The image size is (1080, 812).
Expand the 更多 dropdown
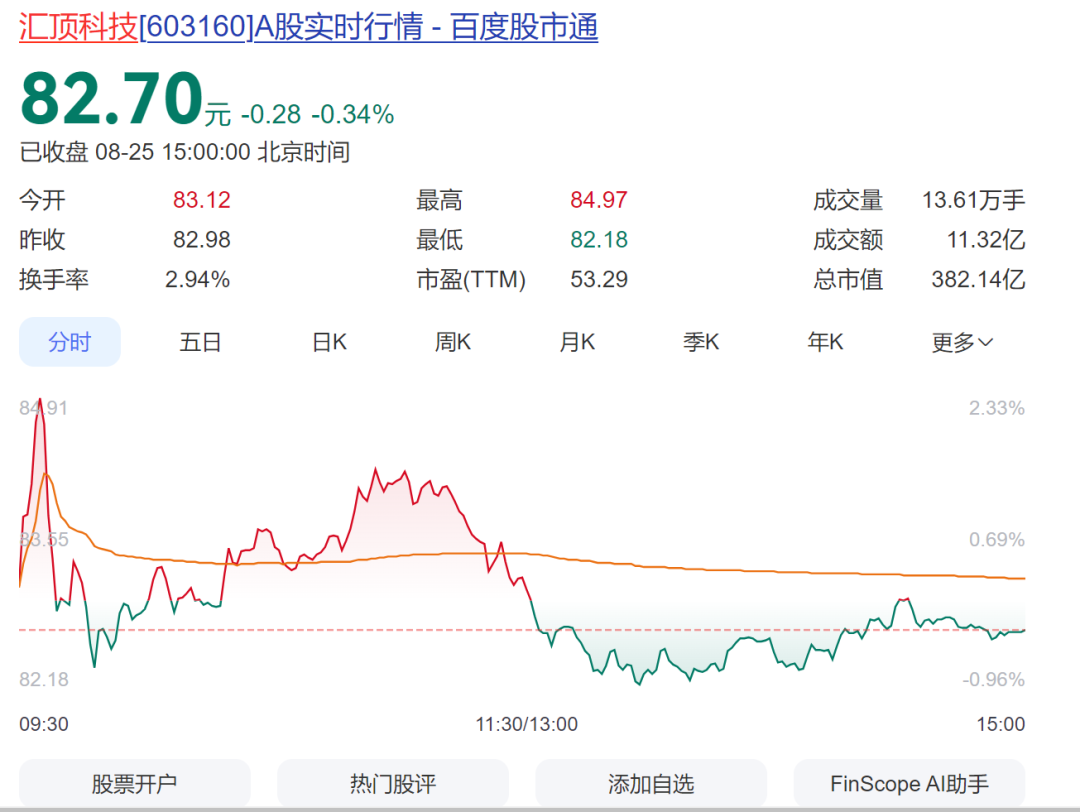(962, 342)
